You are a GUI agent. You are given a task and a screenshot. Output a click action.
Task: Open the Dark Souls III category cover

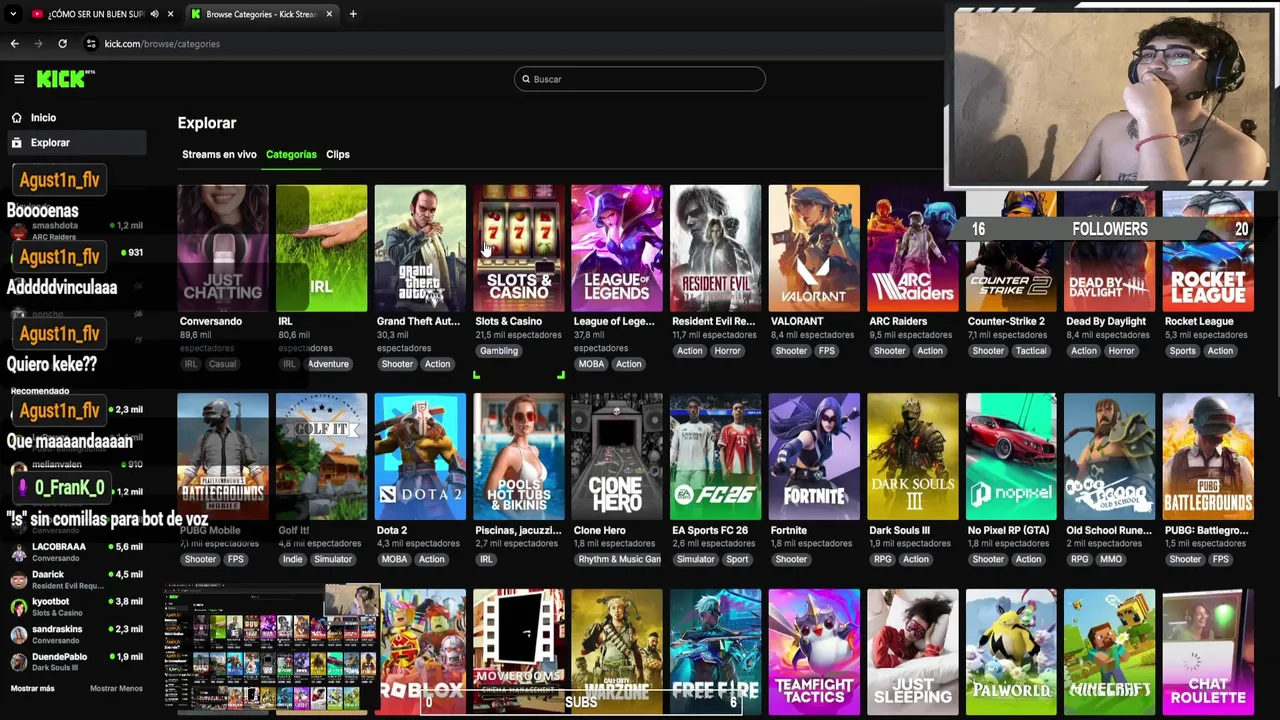pos(912,456)
